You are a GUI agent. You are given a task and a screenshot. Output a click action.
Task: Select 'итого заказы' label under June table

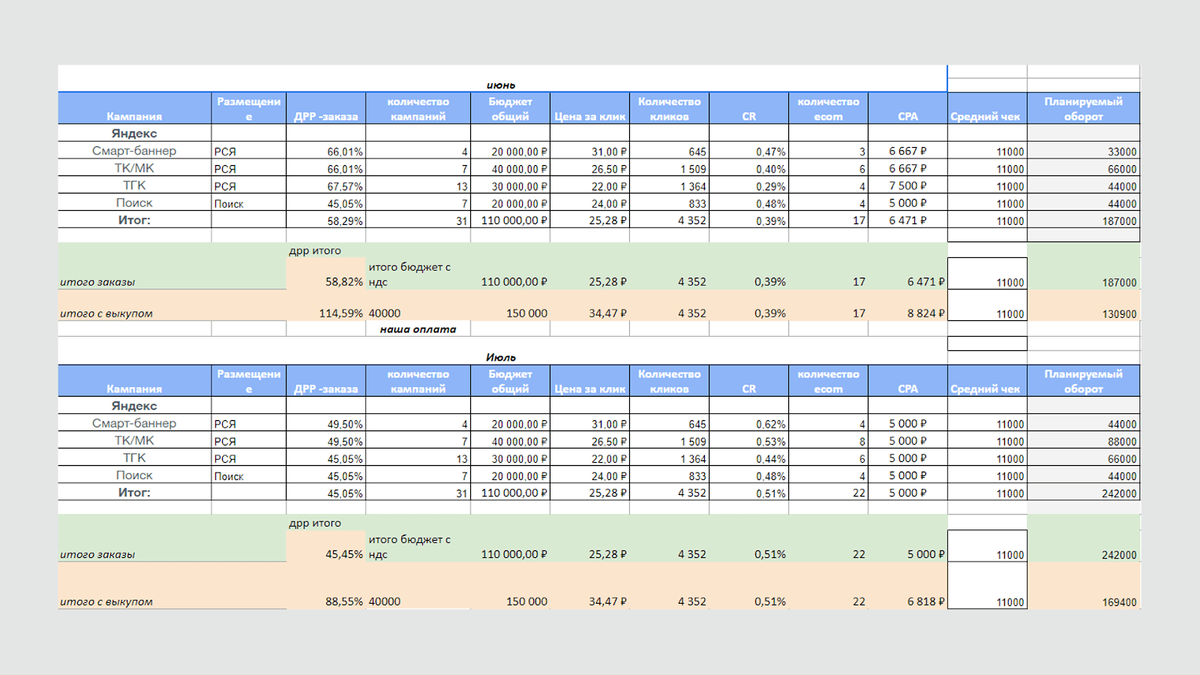tap(98, 283)
